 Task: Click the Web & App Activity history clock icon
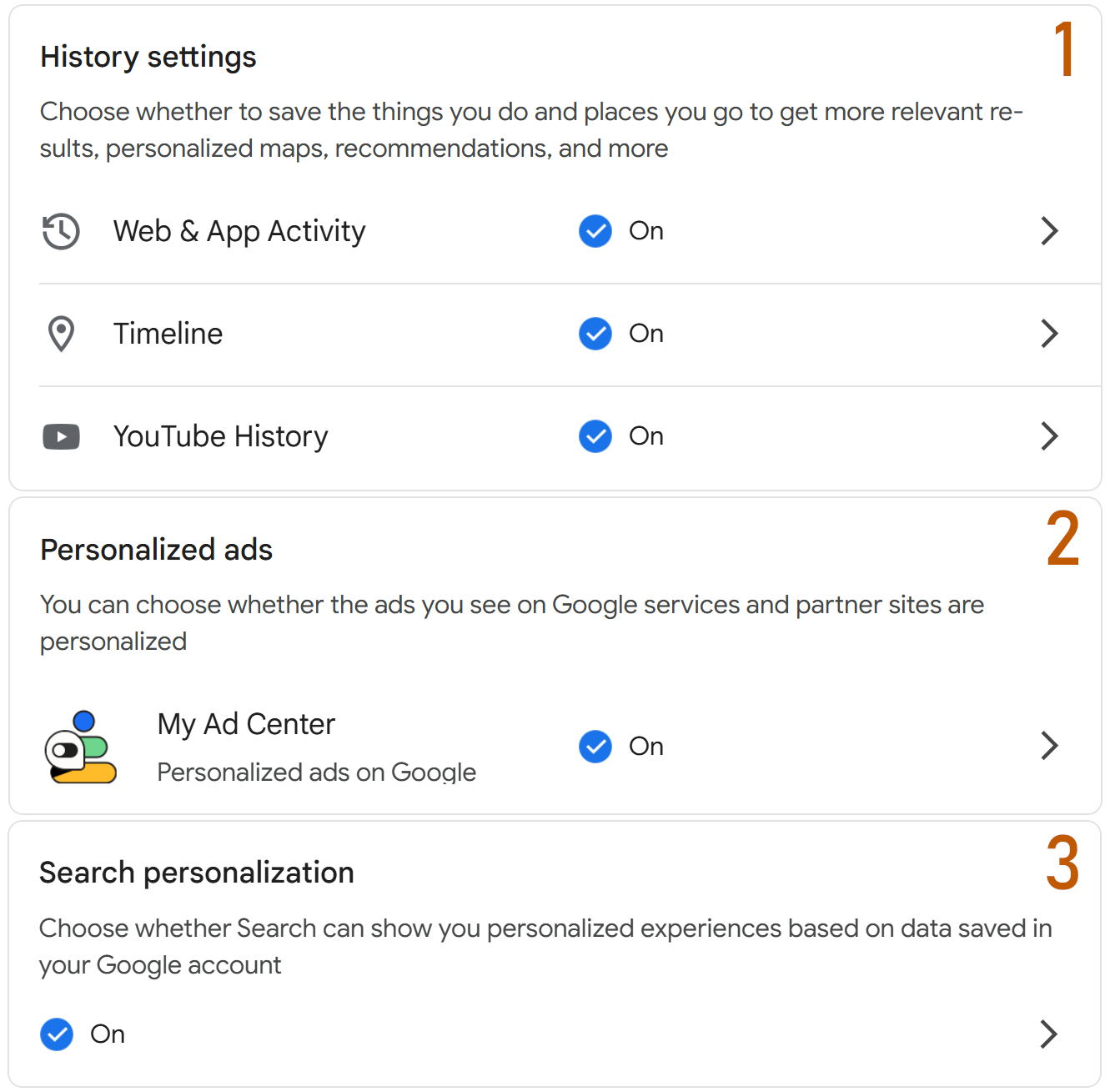(61, 231)
